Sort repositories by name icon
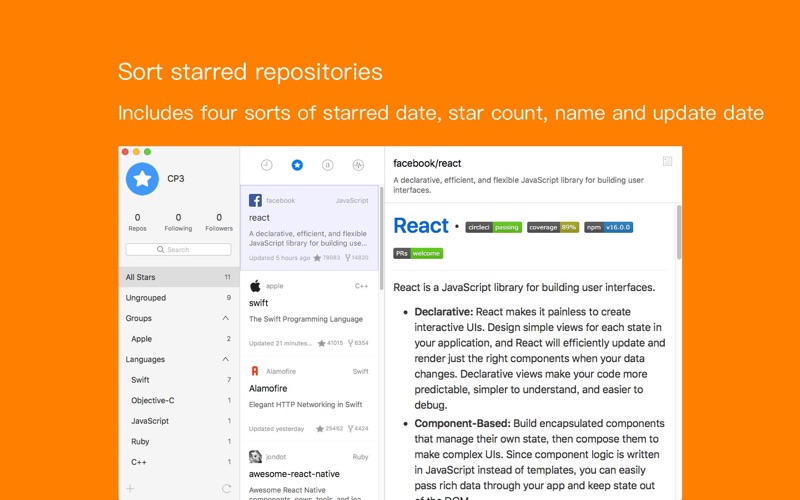The height and width of the screenshot is (500, 800). click(328, 165)
